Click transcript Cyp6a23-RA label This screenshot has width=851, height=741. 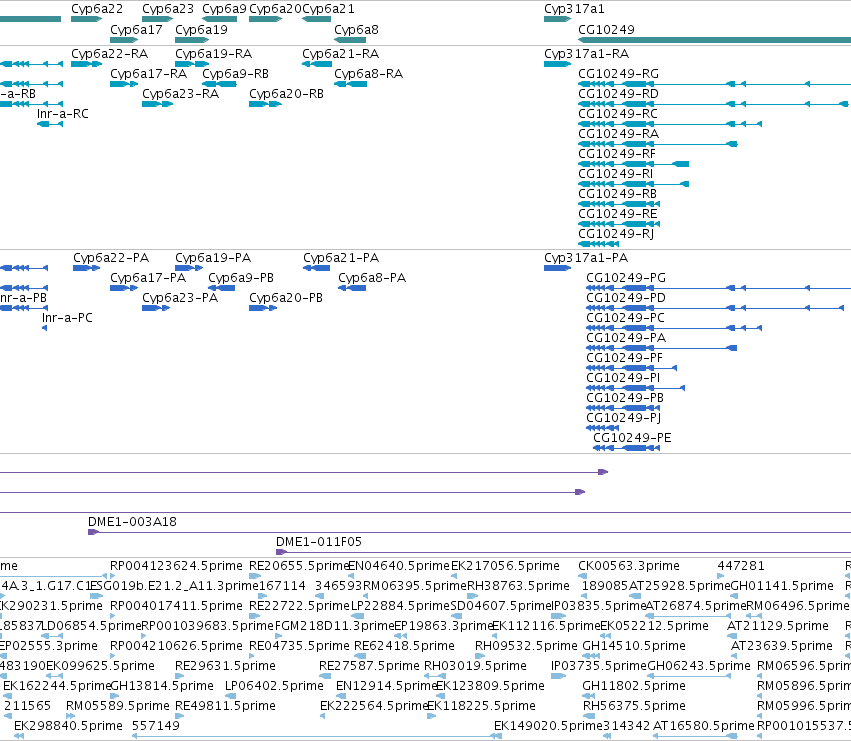pos(180,94)
